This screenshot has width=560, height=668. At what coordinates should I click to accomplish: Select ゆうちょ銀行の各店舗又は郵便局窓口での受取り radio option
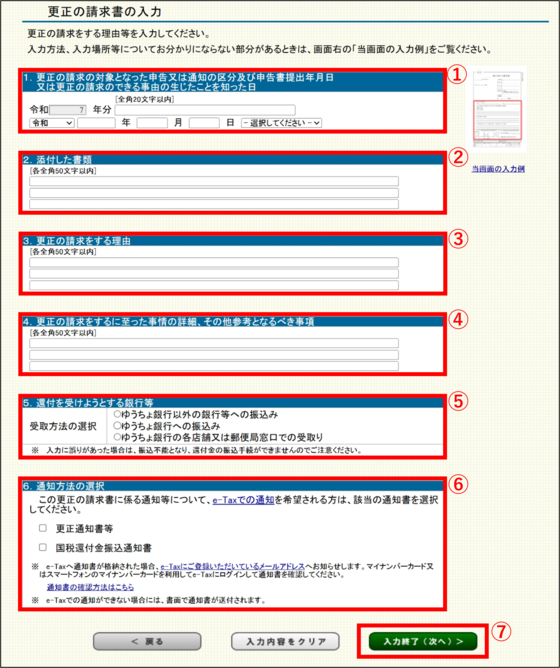tap(117, 437)
